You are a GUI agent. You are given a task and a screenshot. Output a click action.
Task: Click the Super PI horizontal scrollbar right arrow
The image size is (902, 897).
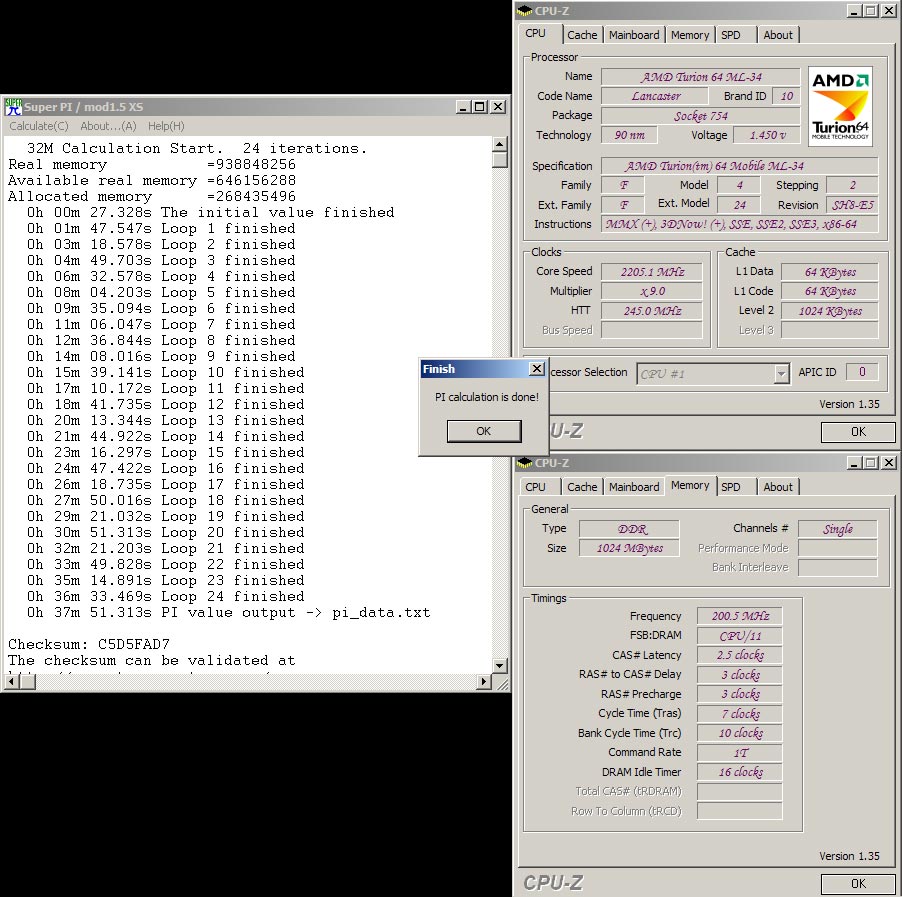(x=484, y=682)
